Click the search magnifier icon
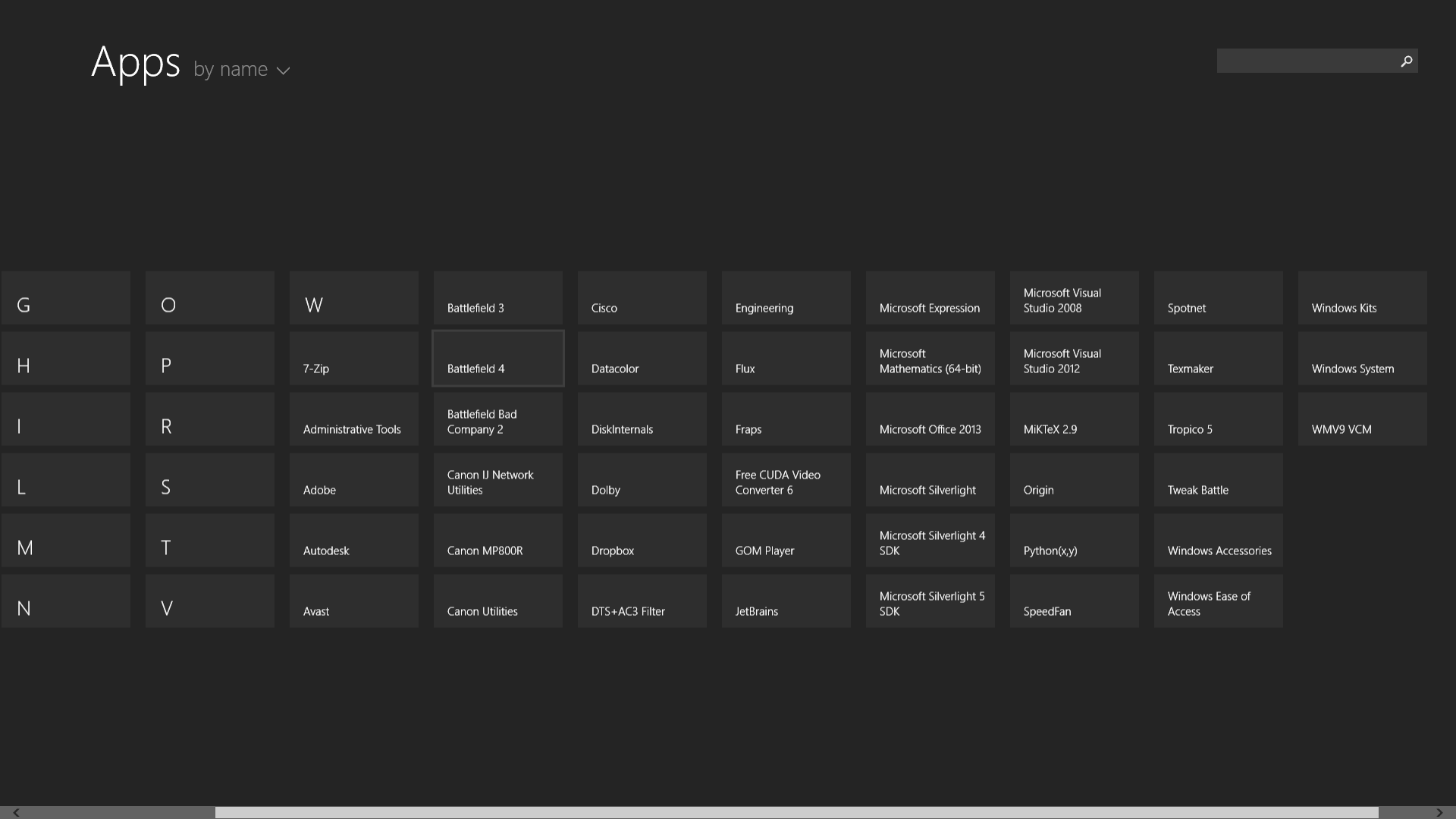1456x819 pixels. point(1406,61)
